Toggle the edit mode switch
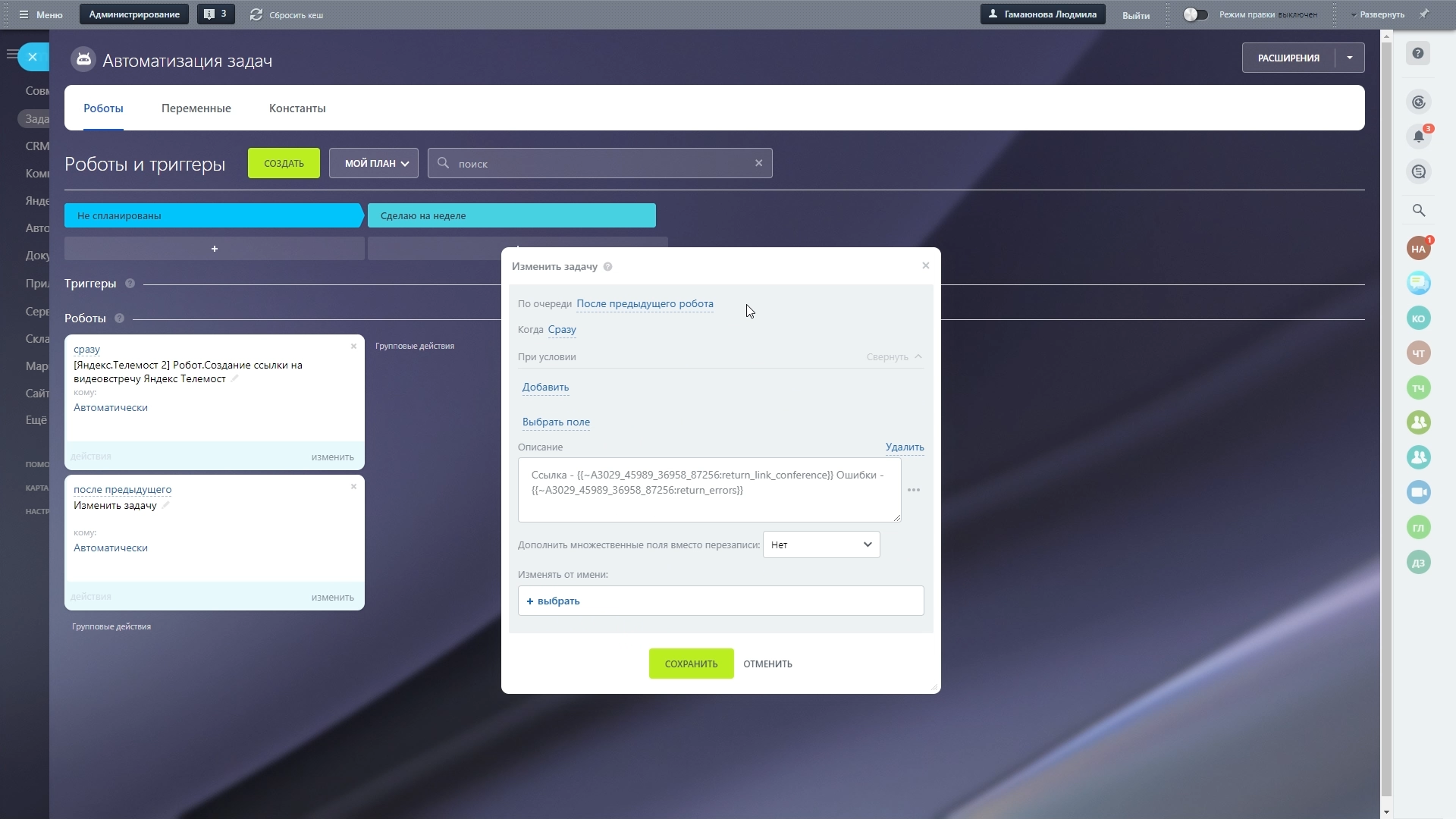Viewport: 1456px width, 819px height. 1195,14
